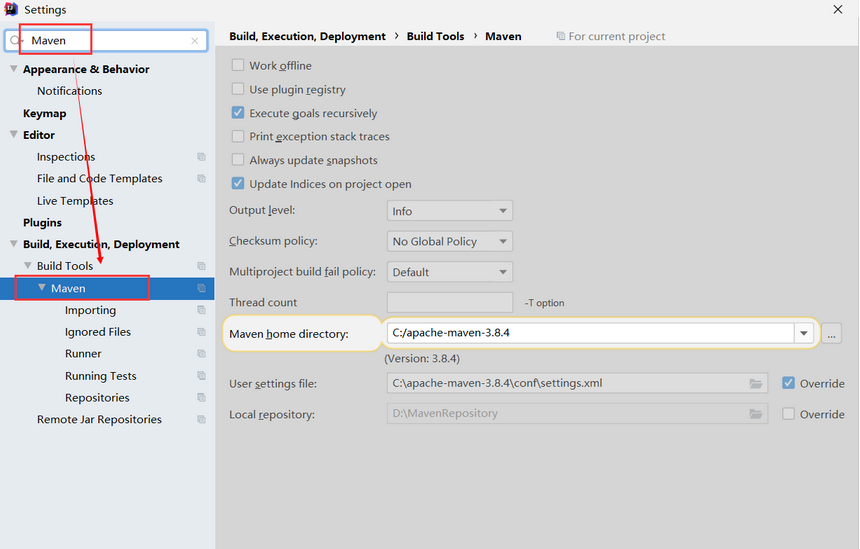Select Inspections under Editor

(x=66, y=157)
